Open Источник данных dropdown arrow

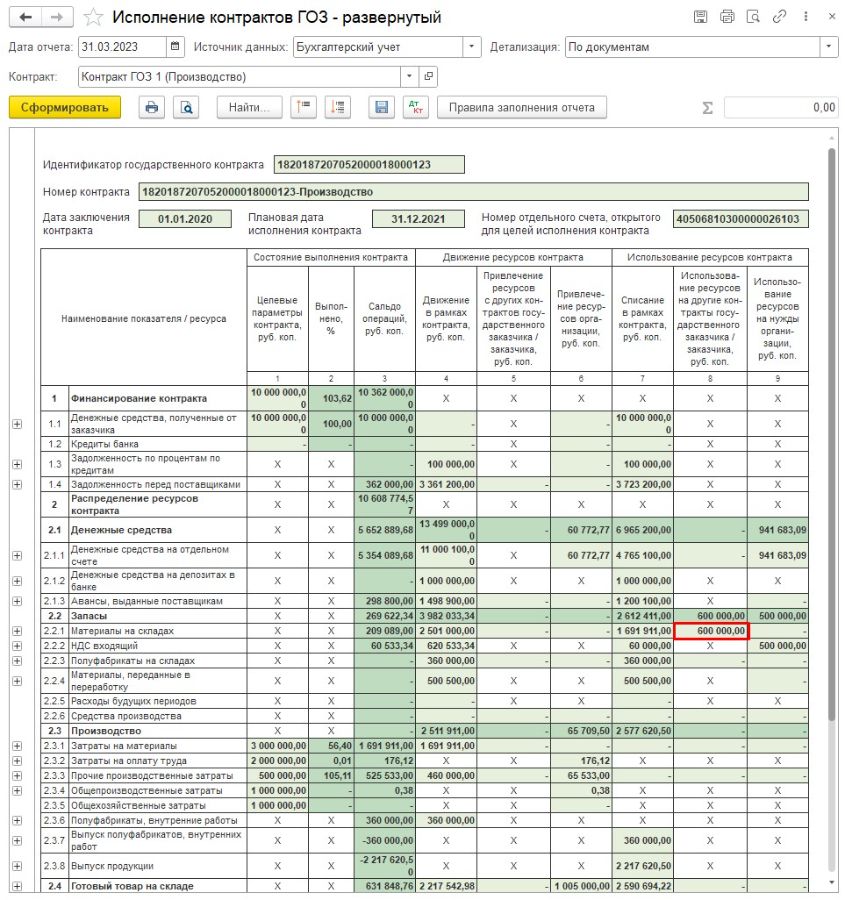[x=471, y=47]
